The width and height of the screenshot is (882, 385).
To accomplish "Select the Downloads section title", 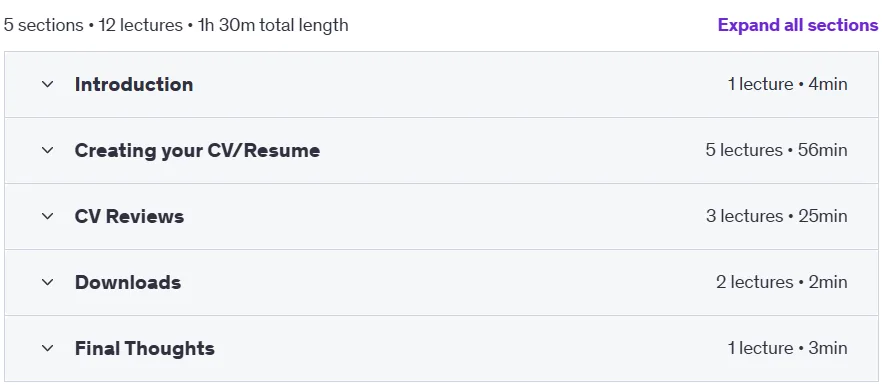I will [x=128, y=282].
